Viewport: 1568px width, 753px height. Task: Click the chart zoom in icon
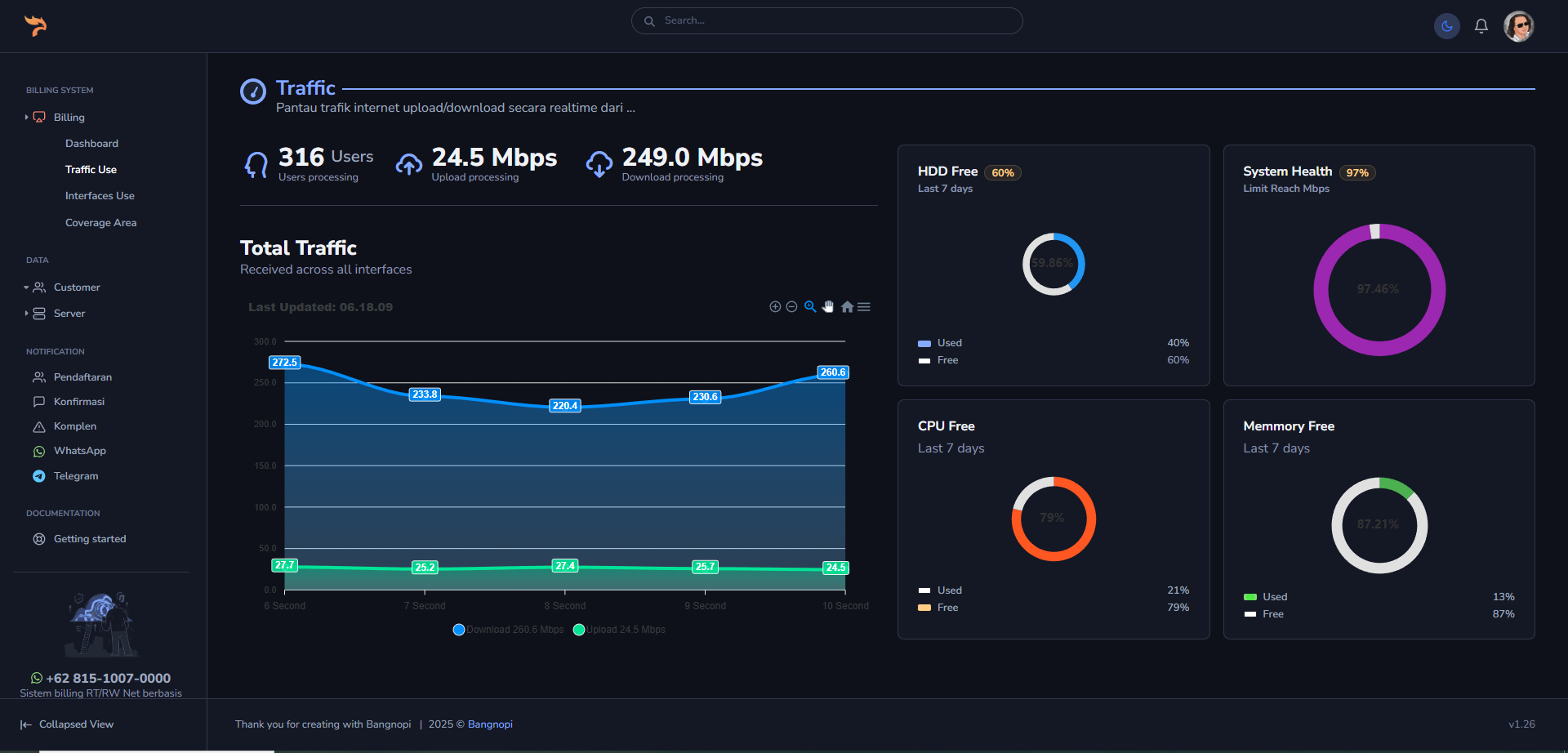pyautogui.click(x=775, y=307)
